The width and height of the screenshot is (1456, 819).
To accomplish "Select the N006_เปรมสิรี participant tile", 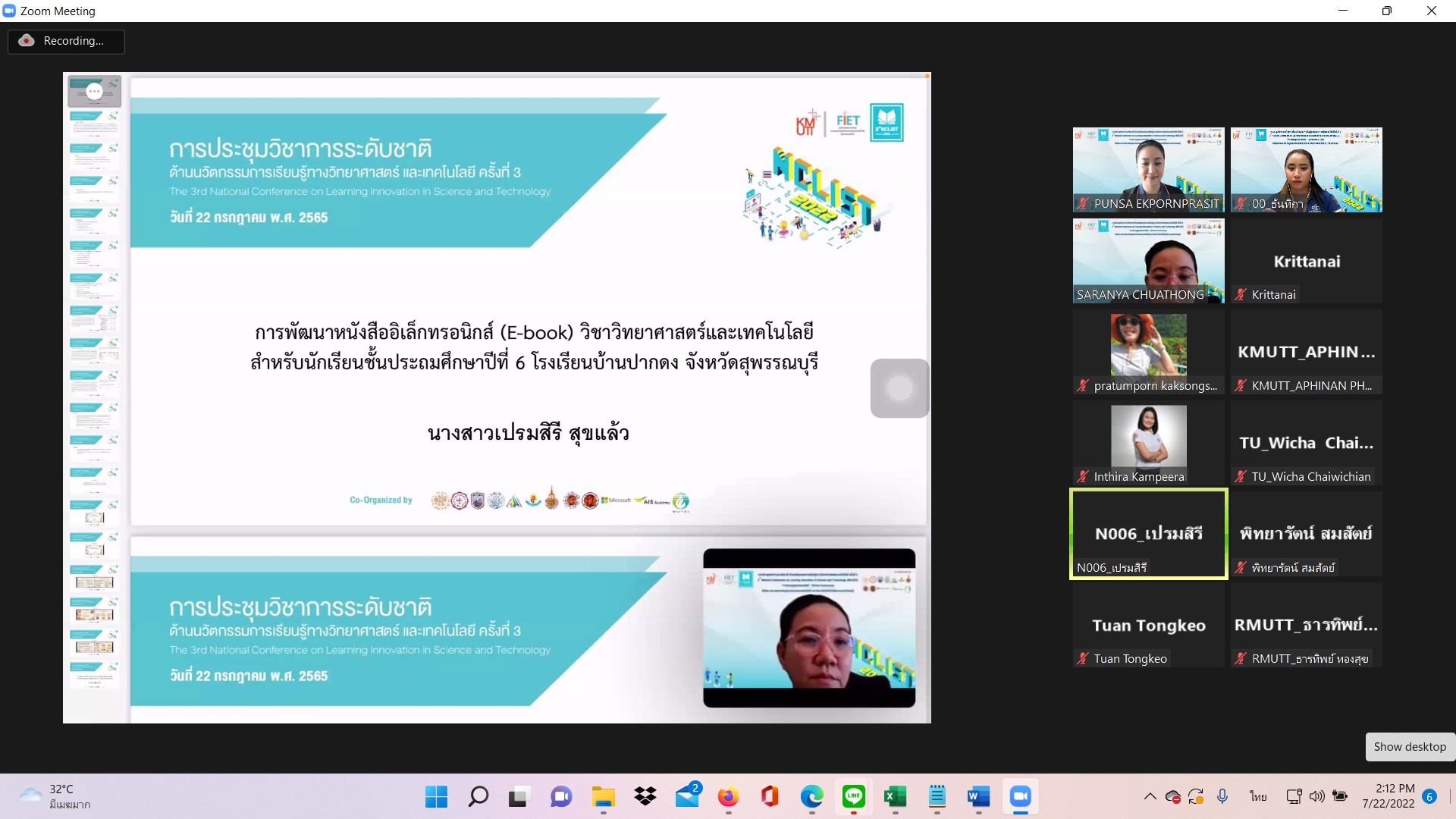I will (1148, 534).
